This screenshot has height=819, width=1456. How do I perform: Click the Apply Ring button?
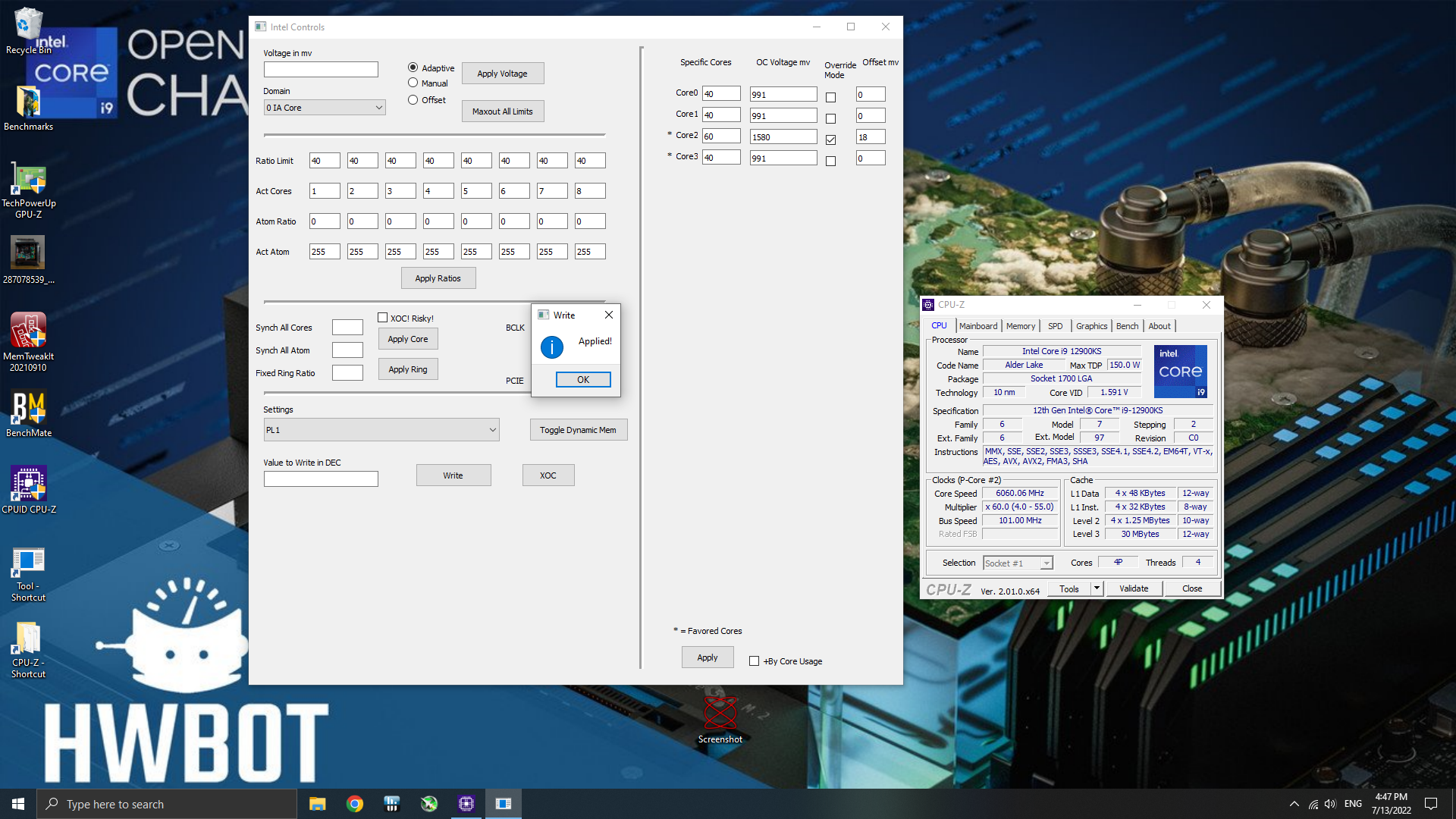pos(408,369)
